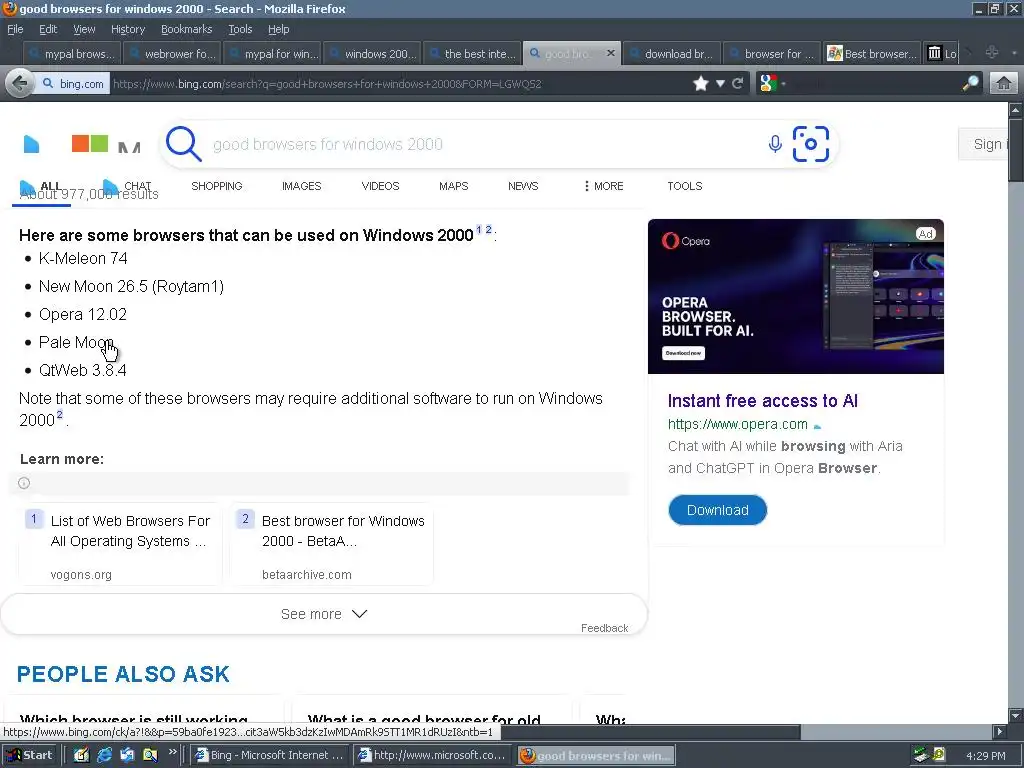Viewport: 1024px width, 768px height.
Task: Select the MAPS search filter
Action: (x=453, y=186)
